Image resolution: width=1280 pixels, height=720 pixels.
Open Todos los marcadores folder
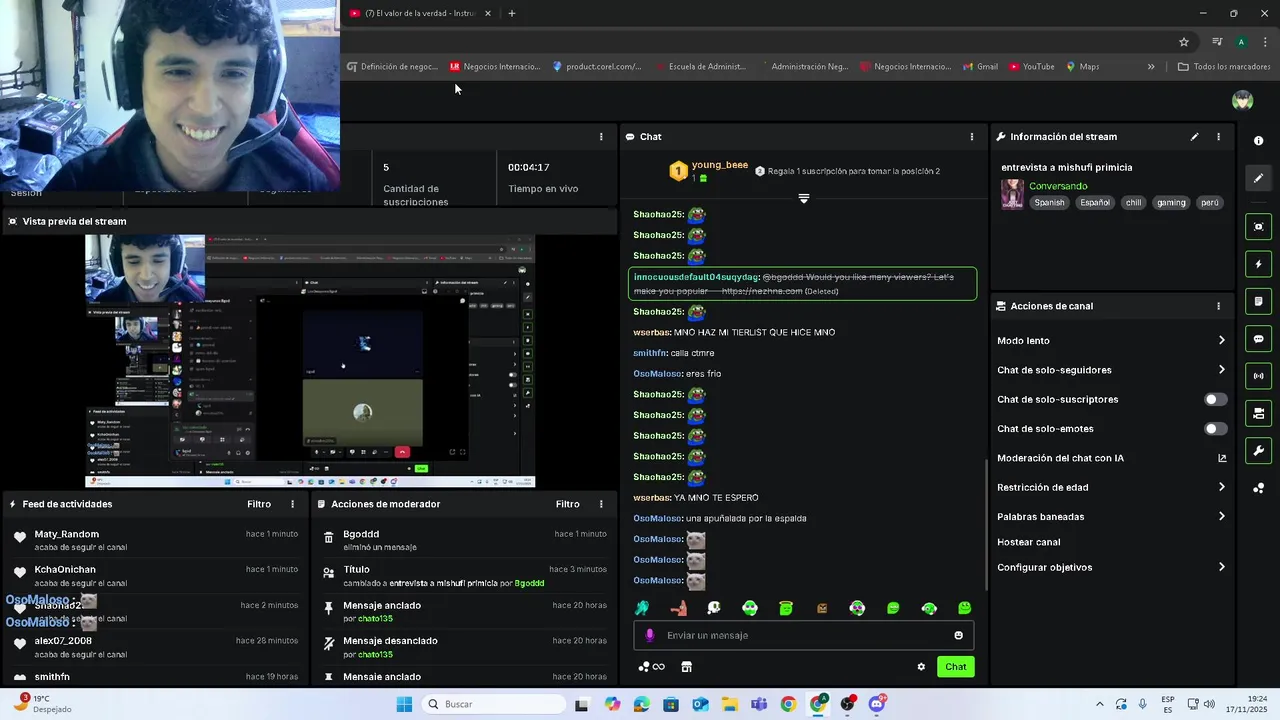click(1224, 67)
